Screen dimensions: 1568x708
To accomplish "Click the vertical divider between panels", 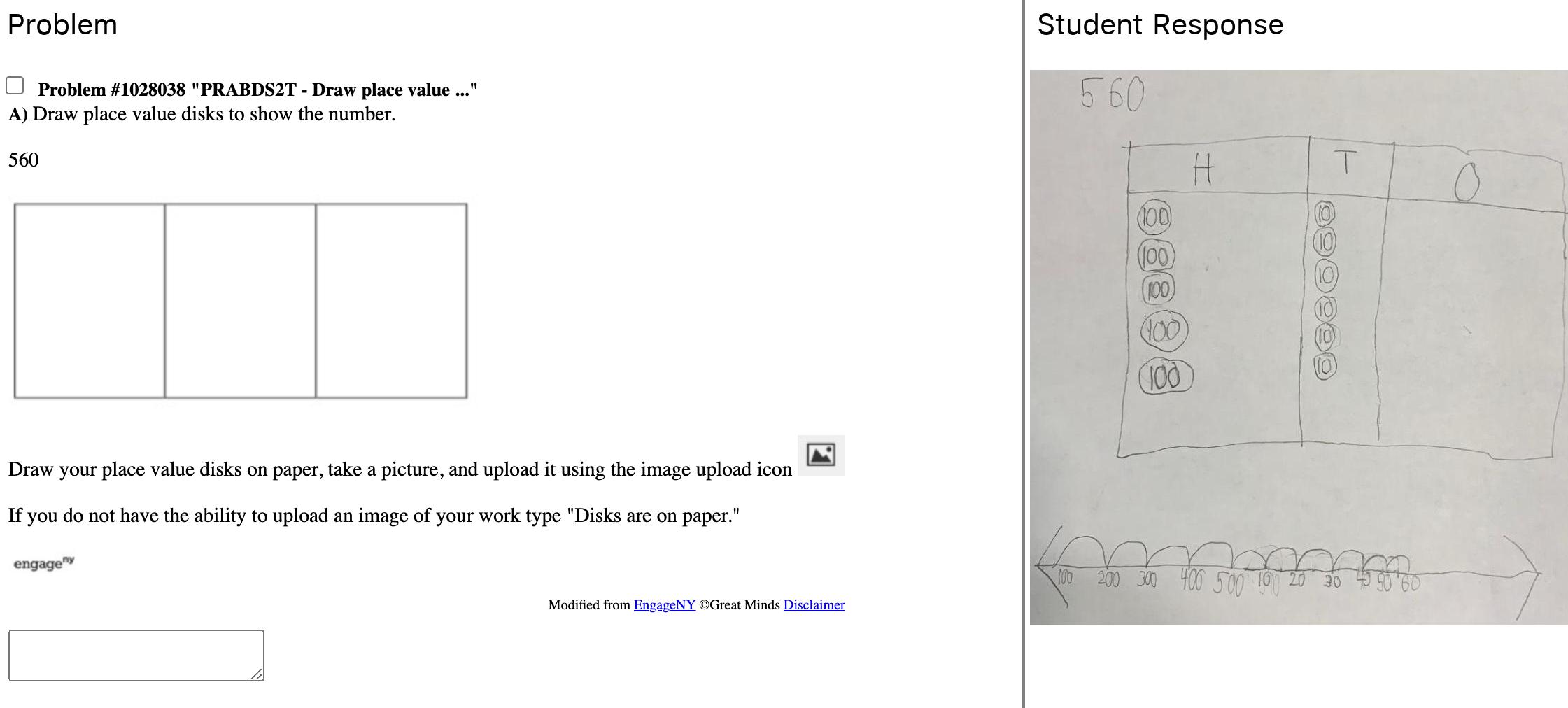I will [1024, 354].
